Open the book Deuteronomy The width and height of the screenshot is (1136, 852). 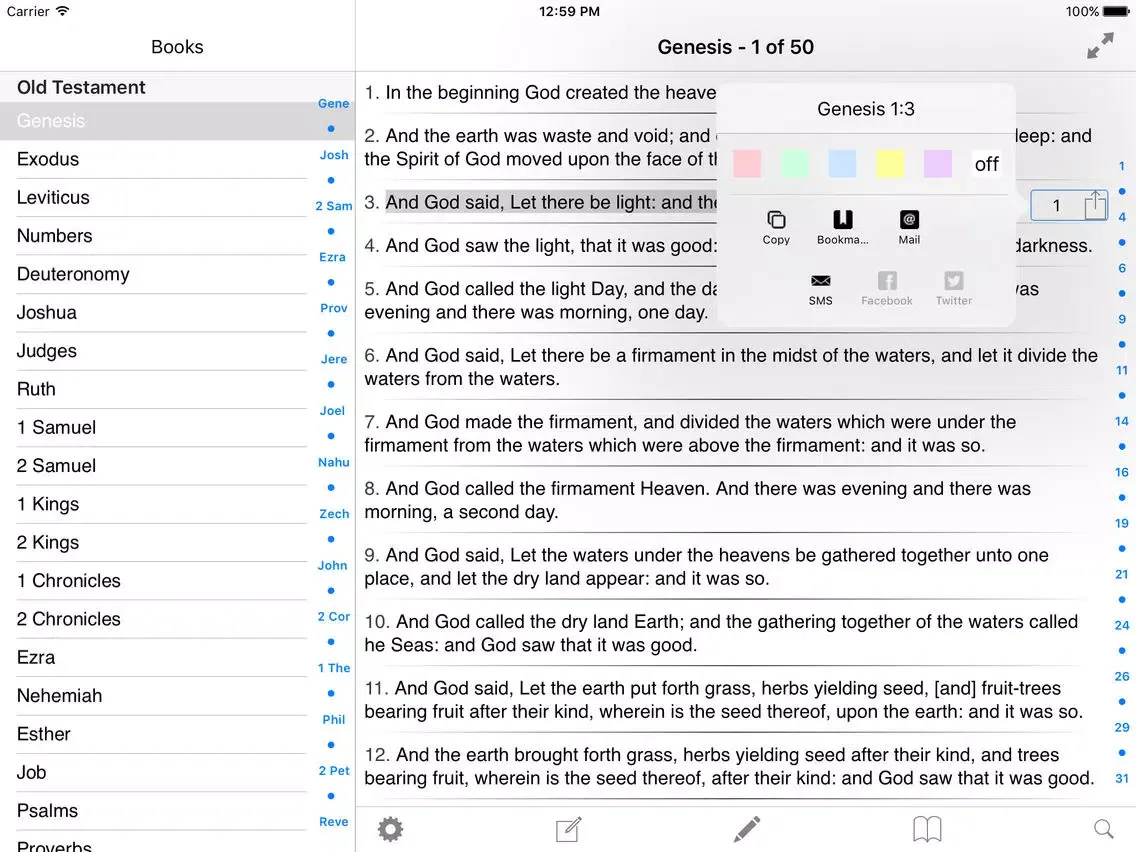point(154,275)
